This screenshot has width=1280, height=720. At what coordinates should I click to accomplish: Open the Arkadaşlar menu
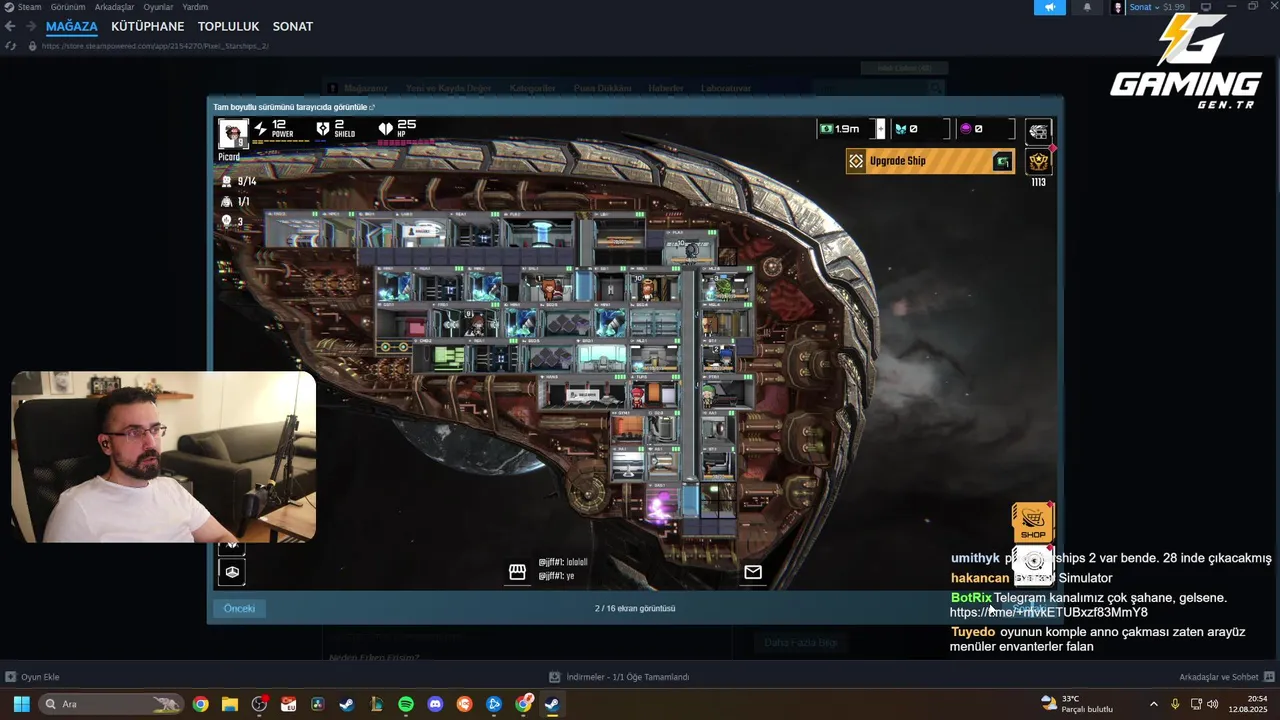click(x=114, y=7)
